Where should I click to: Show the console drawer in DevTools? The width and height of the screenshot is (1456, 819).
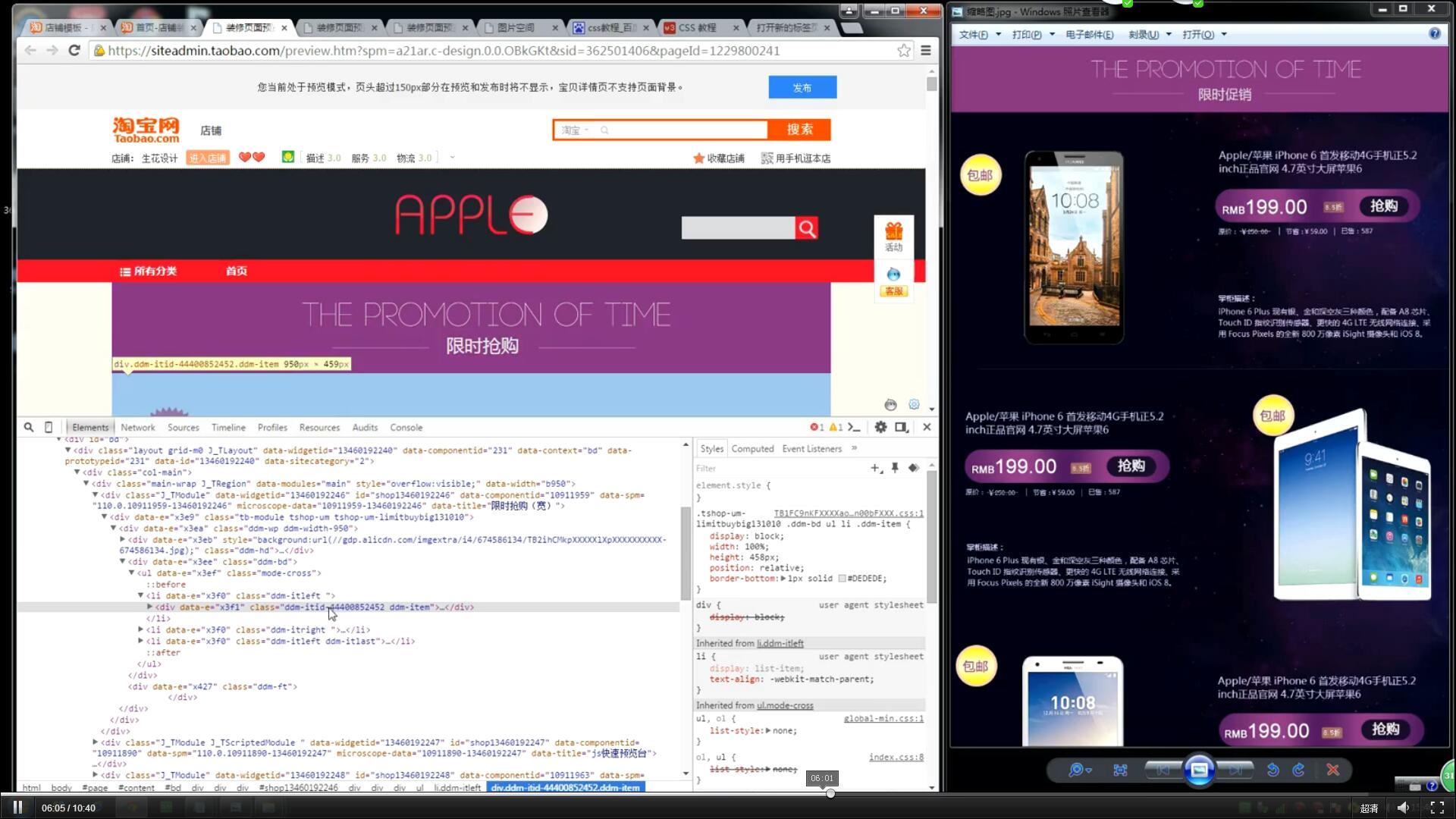pyautogui.click(x=854, y=427)
